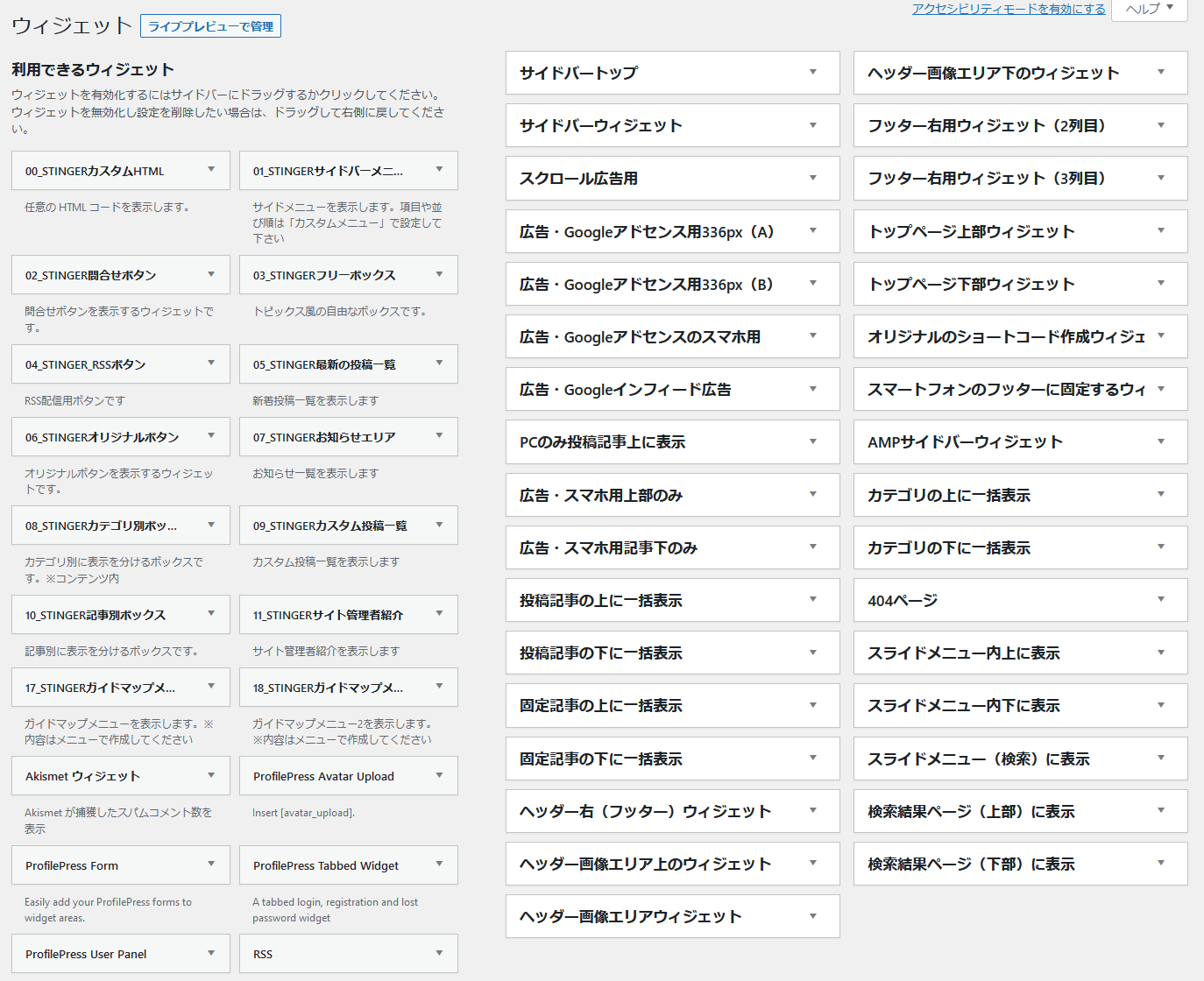Expand サイドバートップ widget area

pyautogui.click(x=812, y=73)
